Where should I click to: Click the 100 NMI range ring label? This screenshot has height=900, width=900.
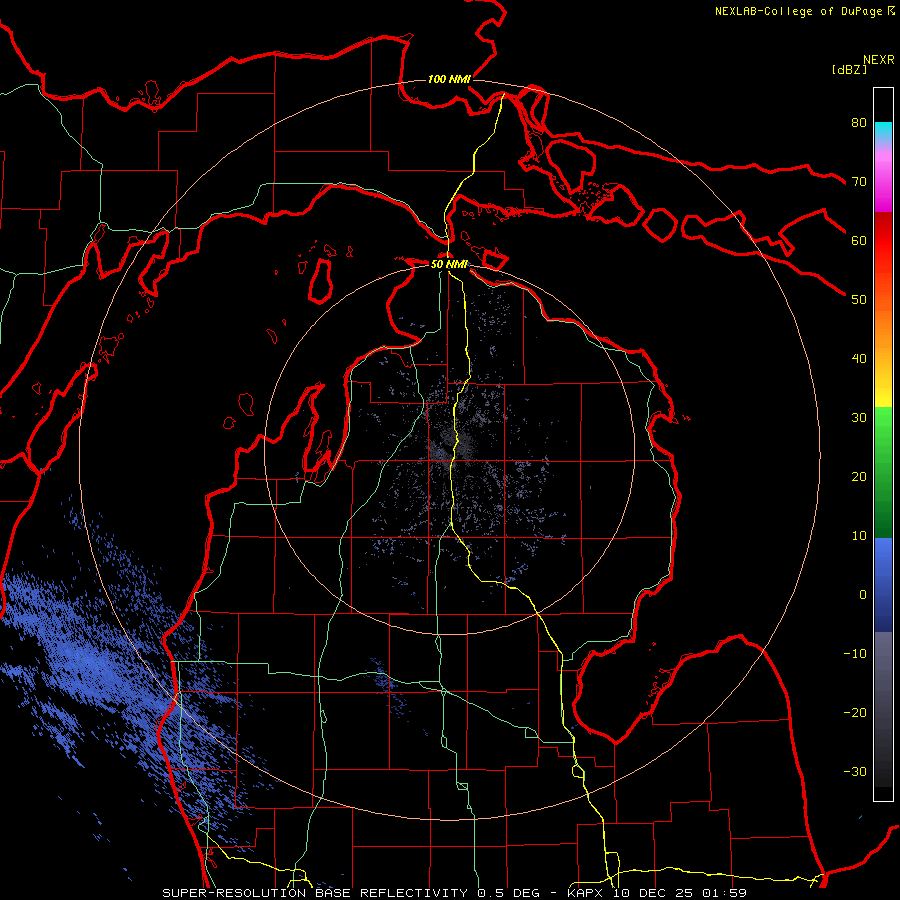click(x=449, y=79)
